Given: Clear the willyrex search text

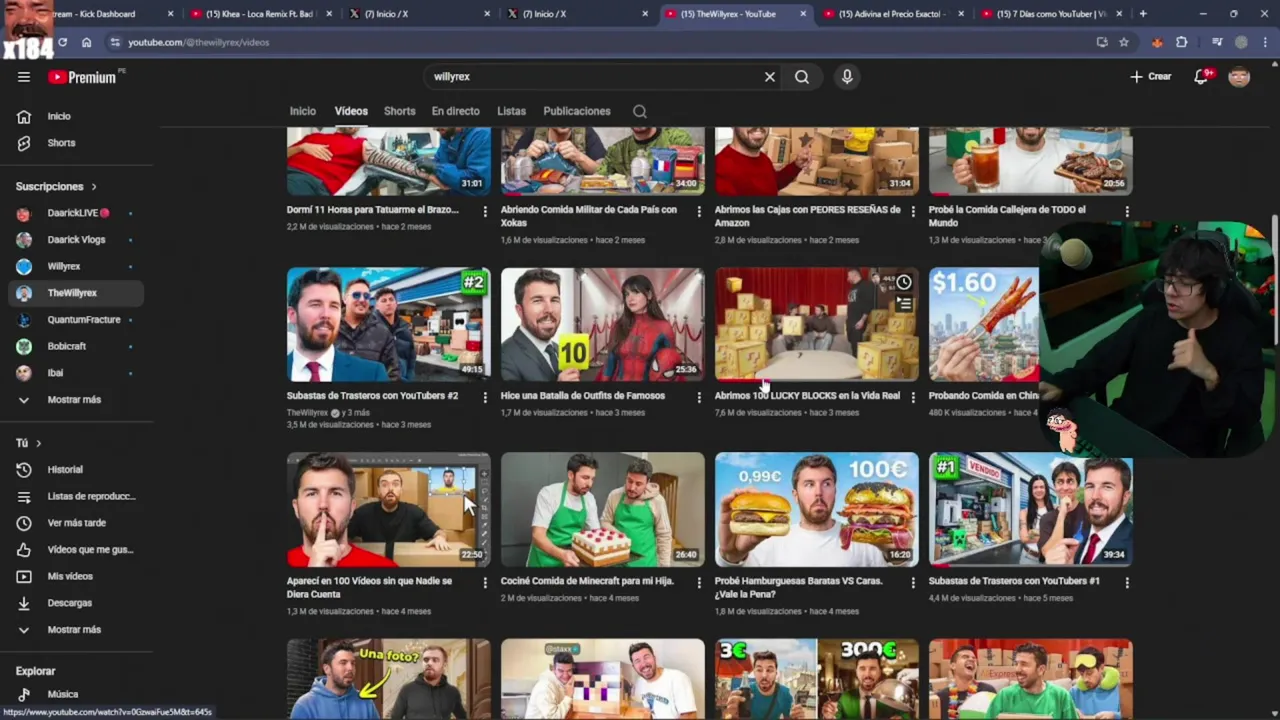Looking at the screenshot, I should pos(770,77).
